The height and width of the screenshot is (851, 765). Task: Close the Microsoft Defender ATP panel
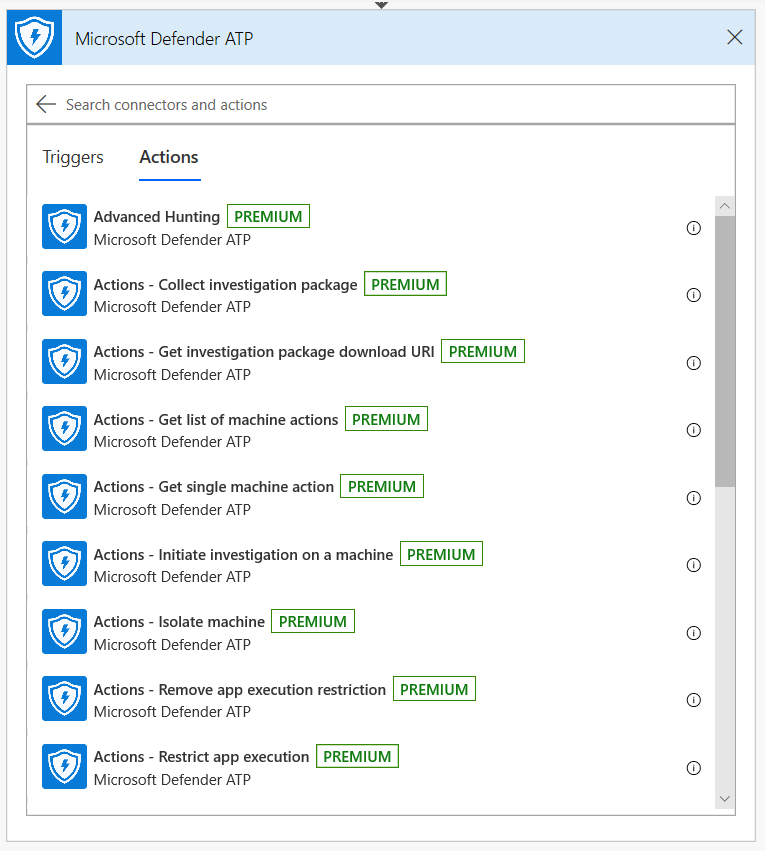[x=735, y=38]
